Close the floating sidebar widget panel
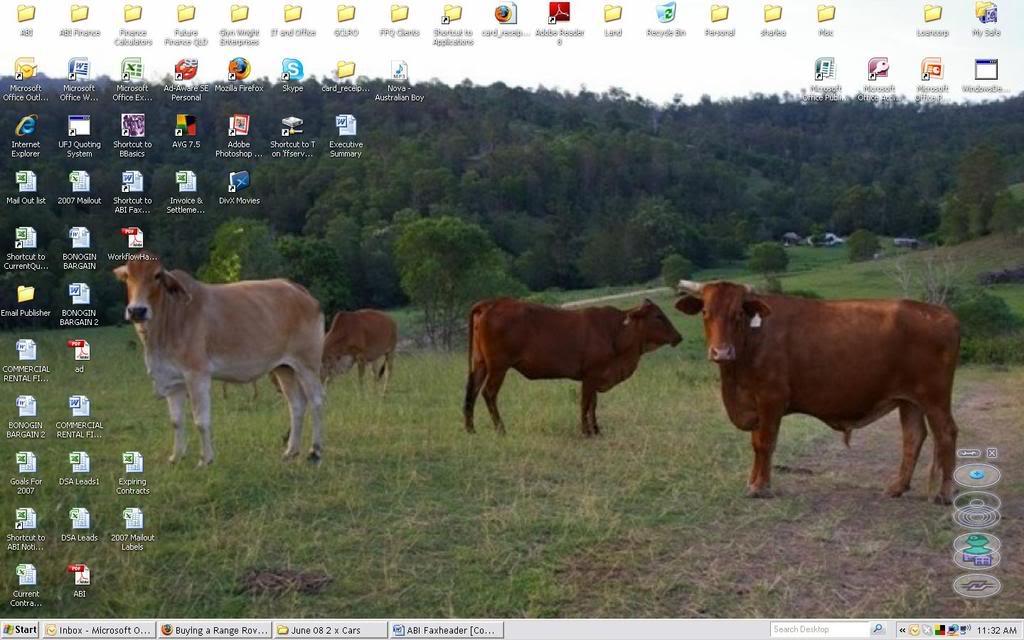 coord(992,453)
